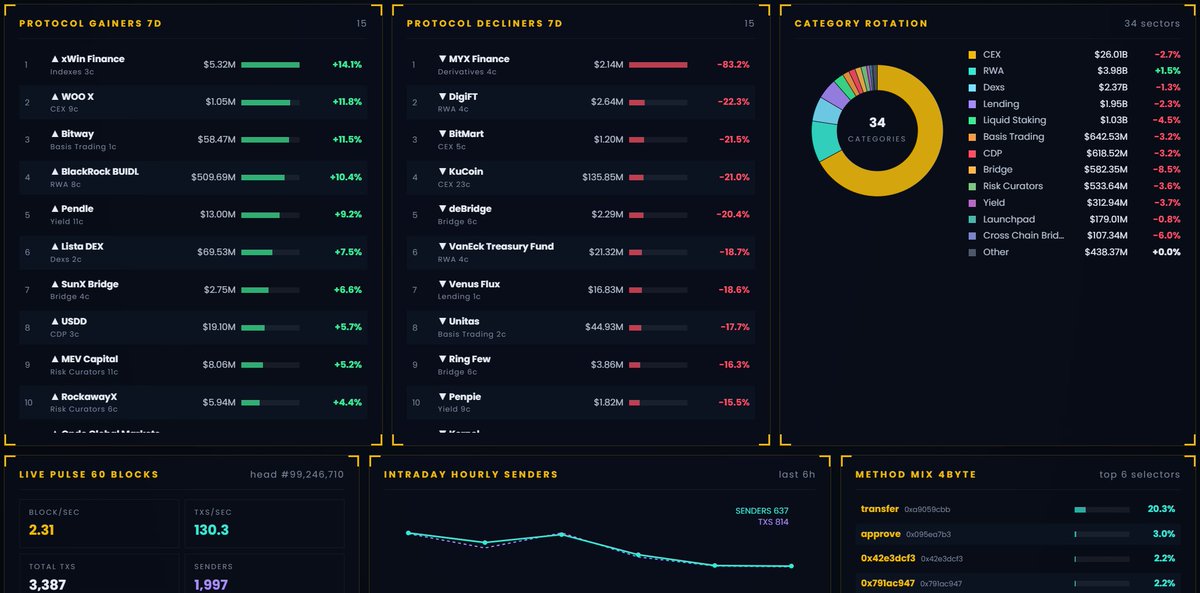Click the Basis Trading orange swatch
The height and width of the screenshot is (593, 1200).
[971, 137]
